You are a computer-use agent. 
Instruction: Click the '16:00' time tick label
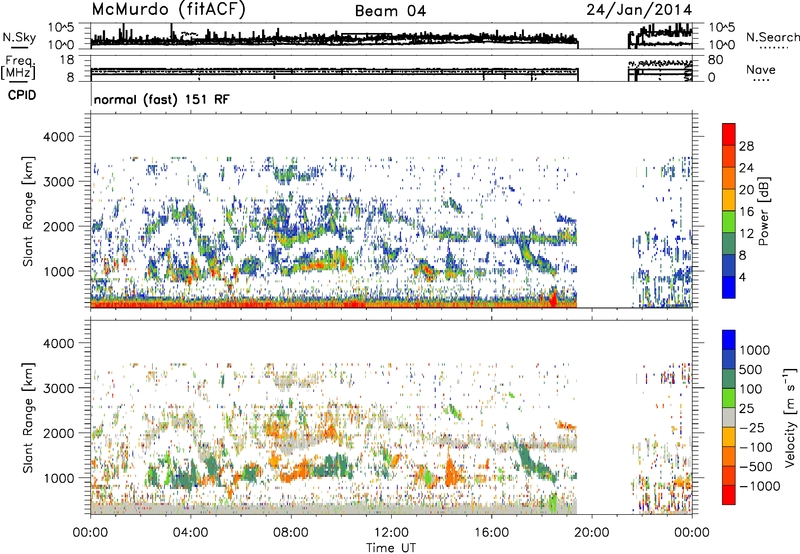491,533
